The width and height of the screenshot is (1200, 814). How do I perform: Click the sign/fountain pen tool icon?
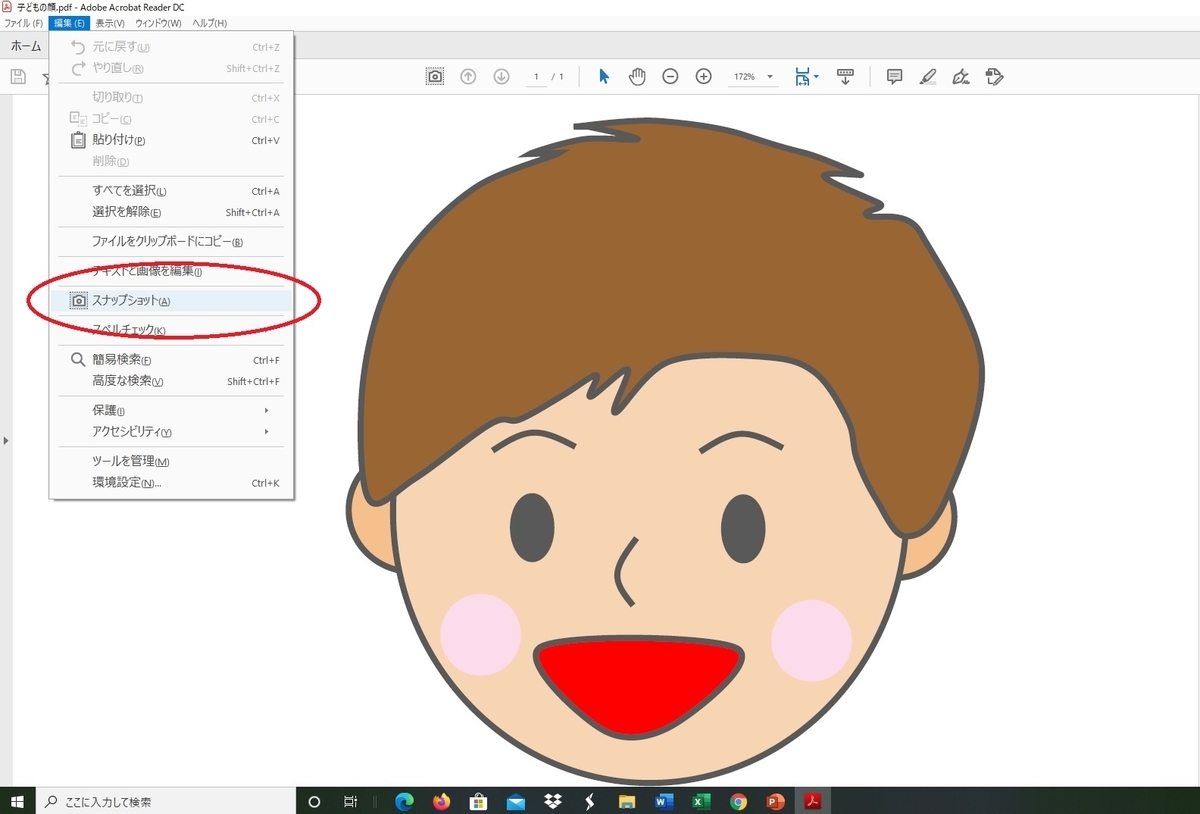point(961,77)
